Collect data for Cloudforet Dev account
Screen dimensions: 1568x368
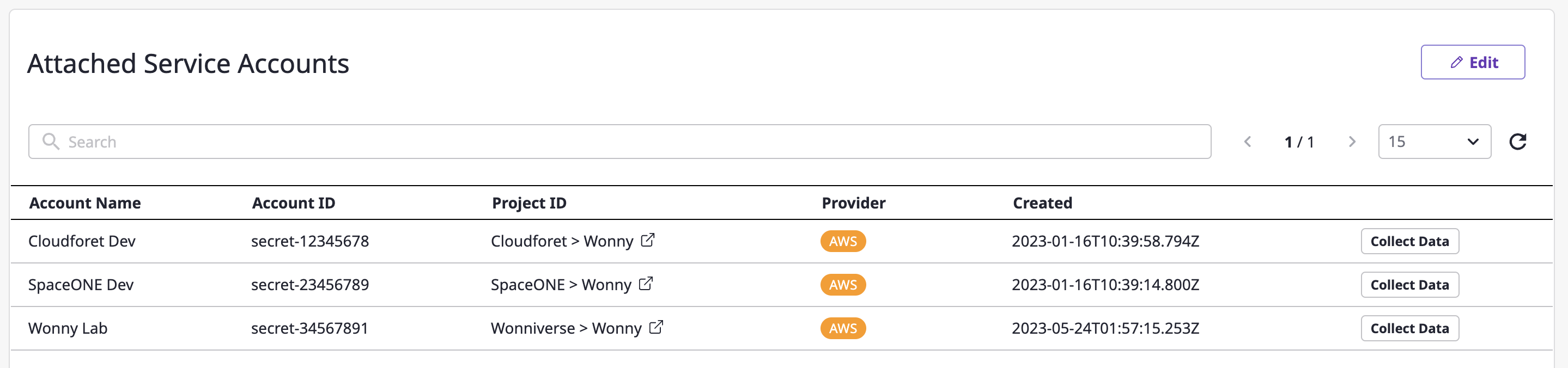[x=1409, y=242]
